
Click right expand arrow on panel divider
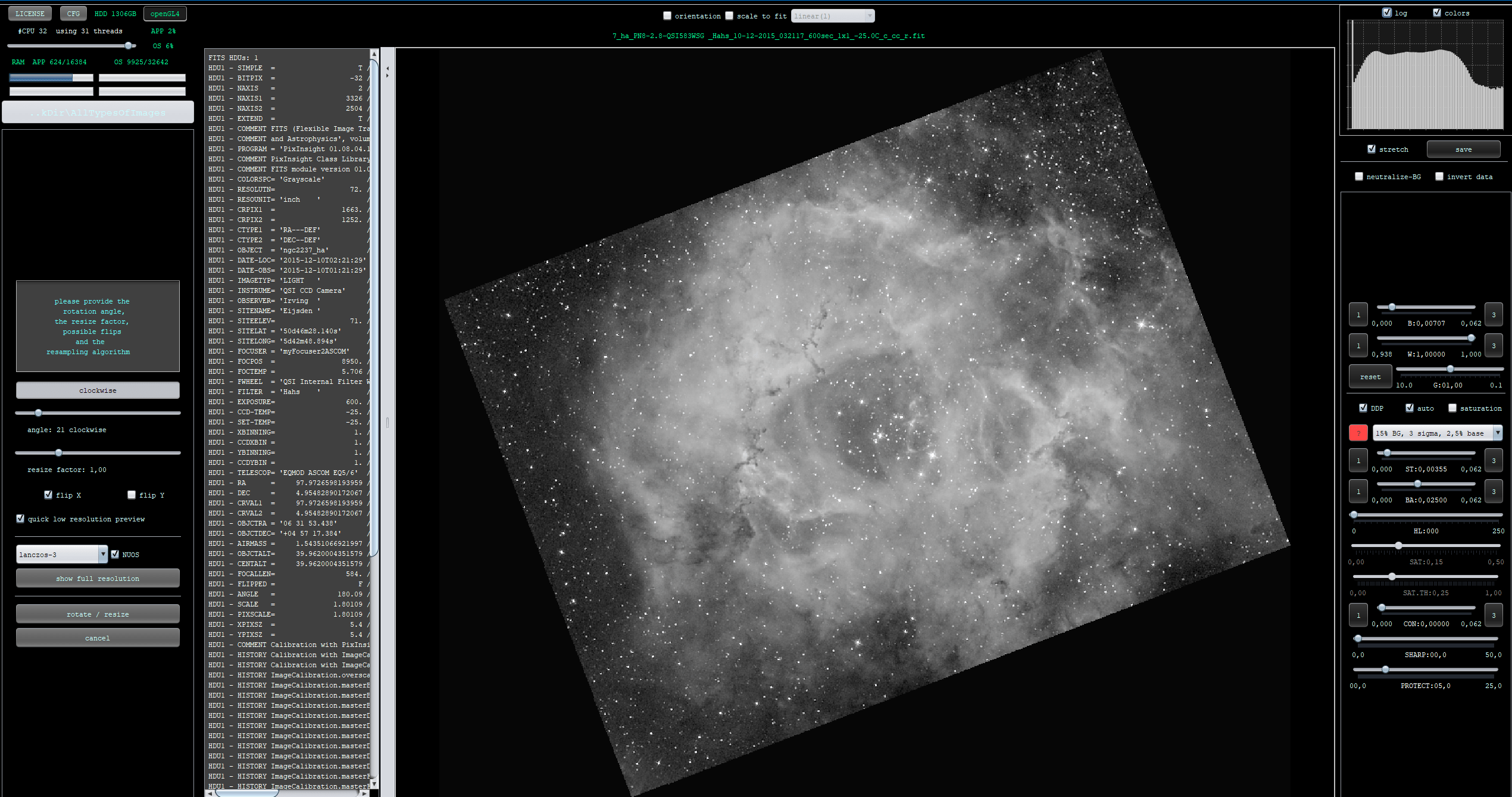pyautogui.click(x=388, y=76)
